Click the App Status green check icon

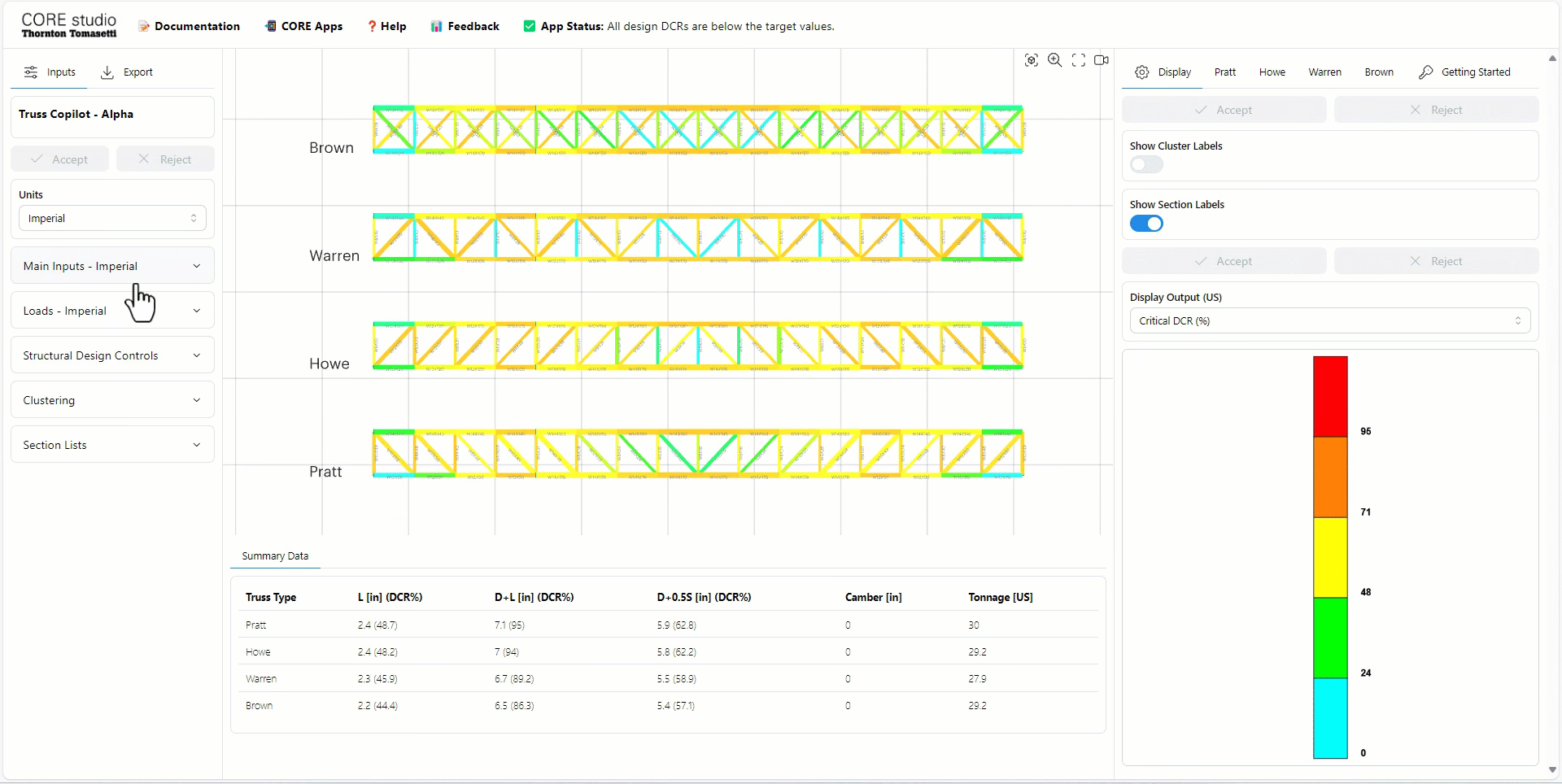[530, 27]
